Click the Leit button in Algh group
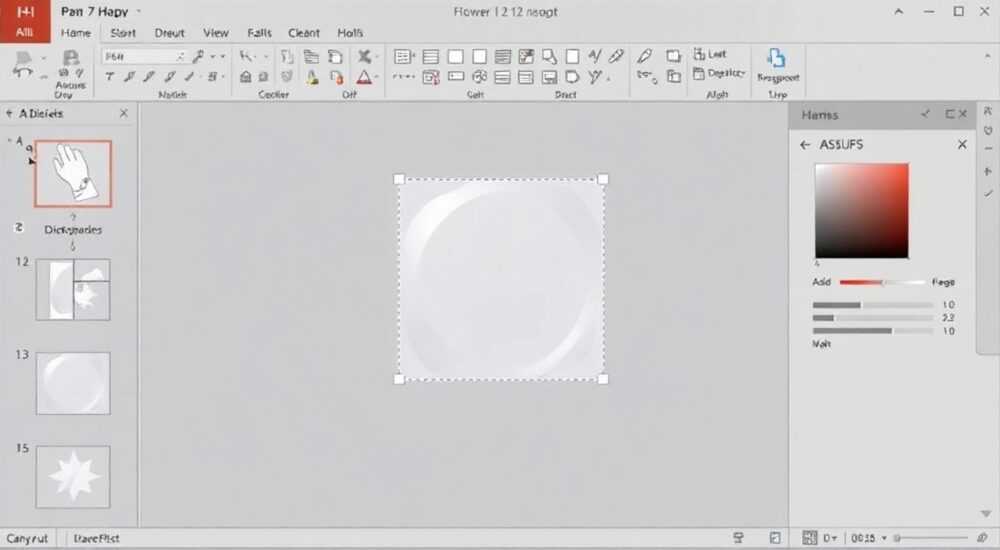Screen dimensions: 1000x550 coord(710,54)
